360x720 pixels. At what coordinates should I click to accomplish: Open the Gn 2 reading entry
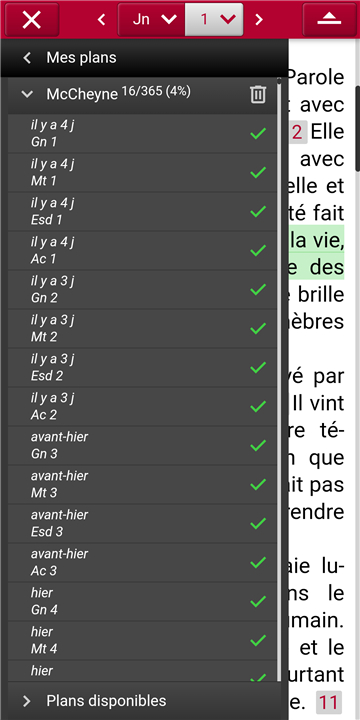pos(142,290)
